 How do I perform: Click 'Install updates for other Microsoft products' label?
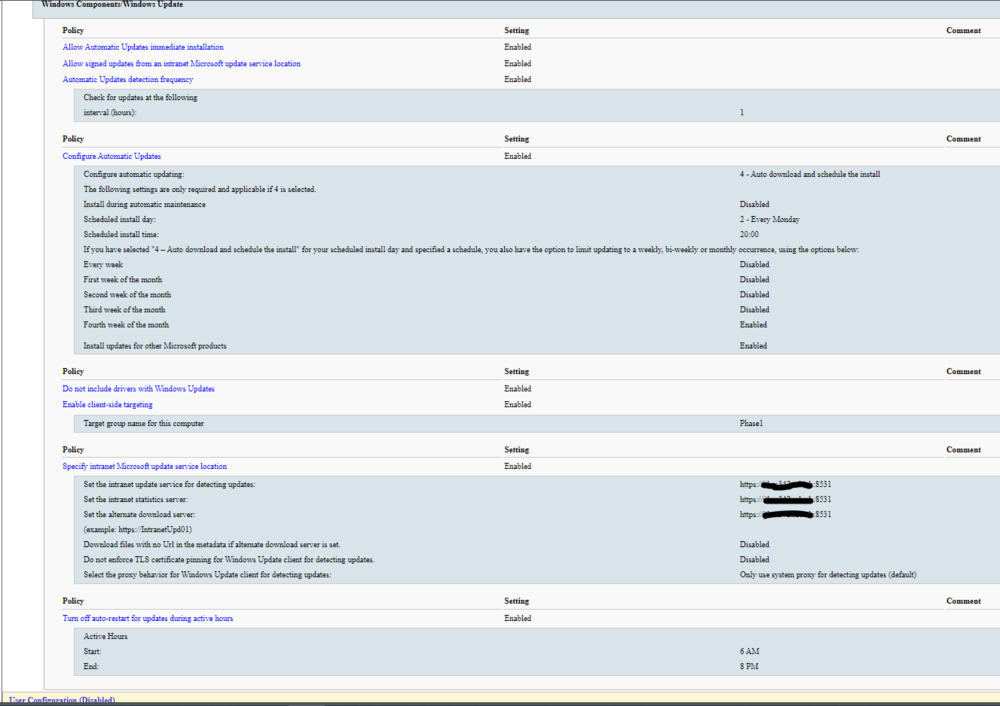[155, 346]
